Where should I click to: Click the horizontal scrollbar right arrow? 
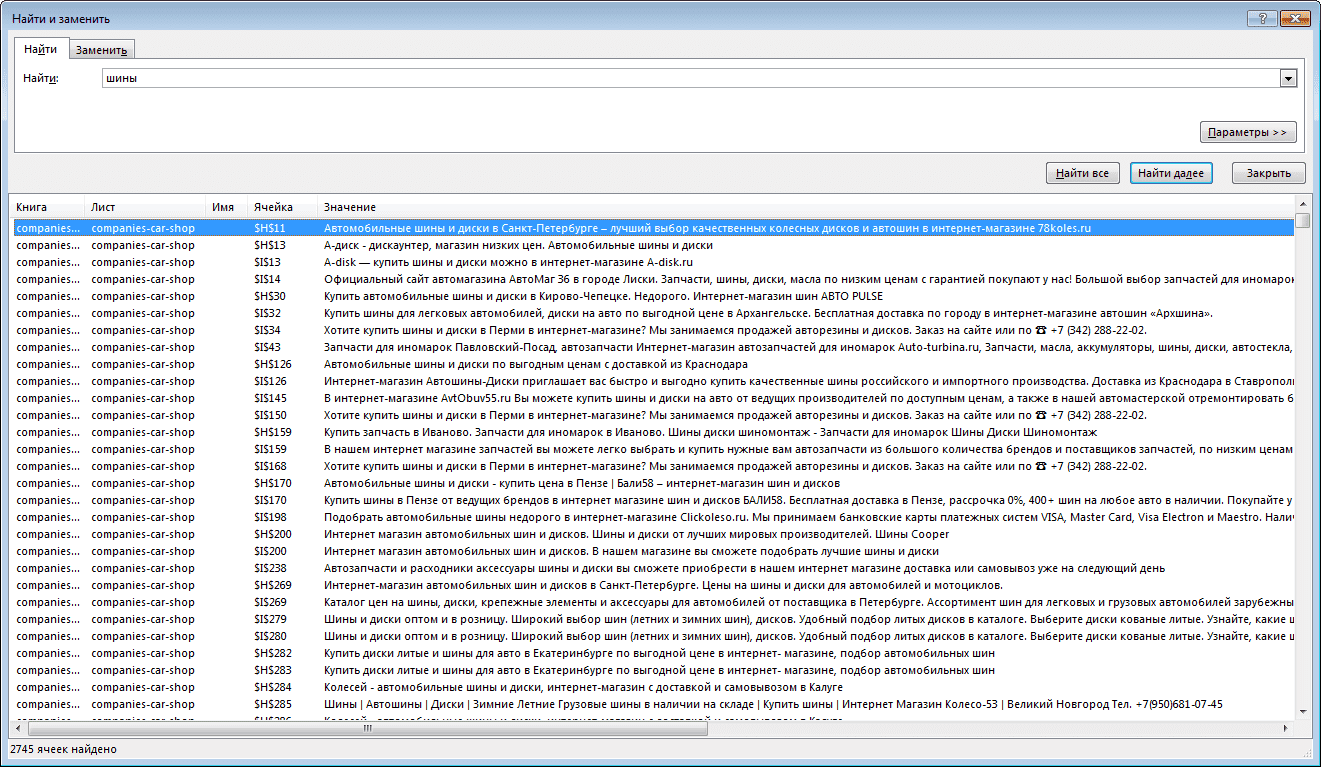(1287, 728)
